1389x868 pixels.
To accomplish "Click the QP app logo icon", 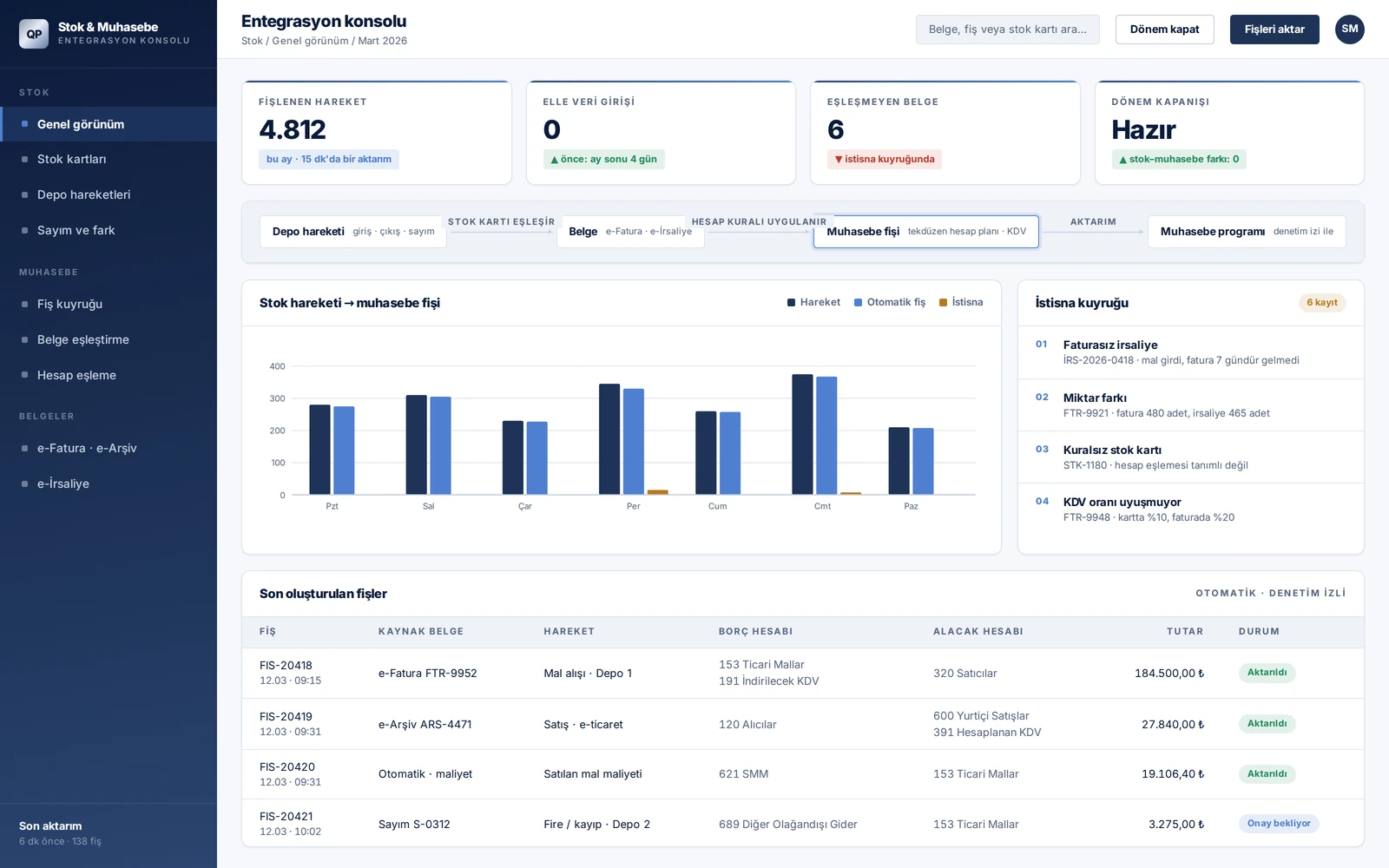I will click(x=34, y=34).
